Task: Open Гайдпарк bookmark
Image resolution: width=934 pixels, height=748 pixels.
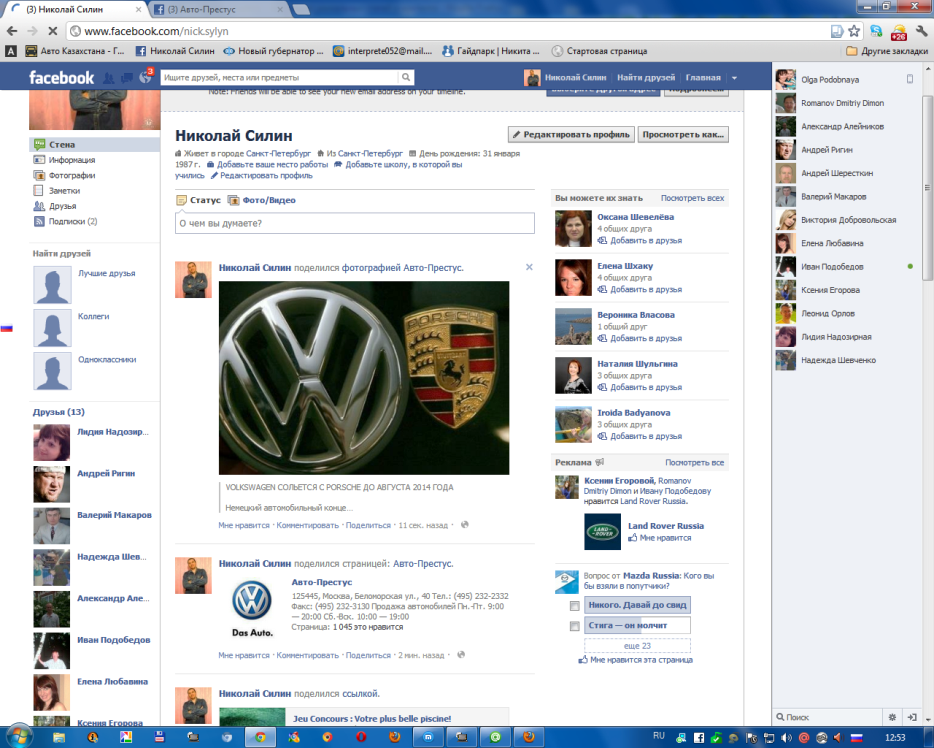Action: 491,51
